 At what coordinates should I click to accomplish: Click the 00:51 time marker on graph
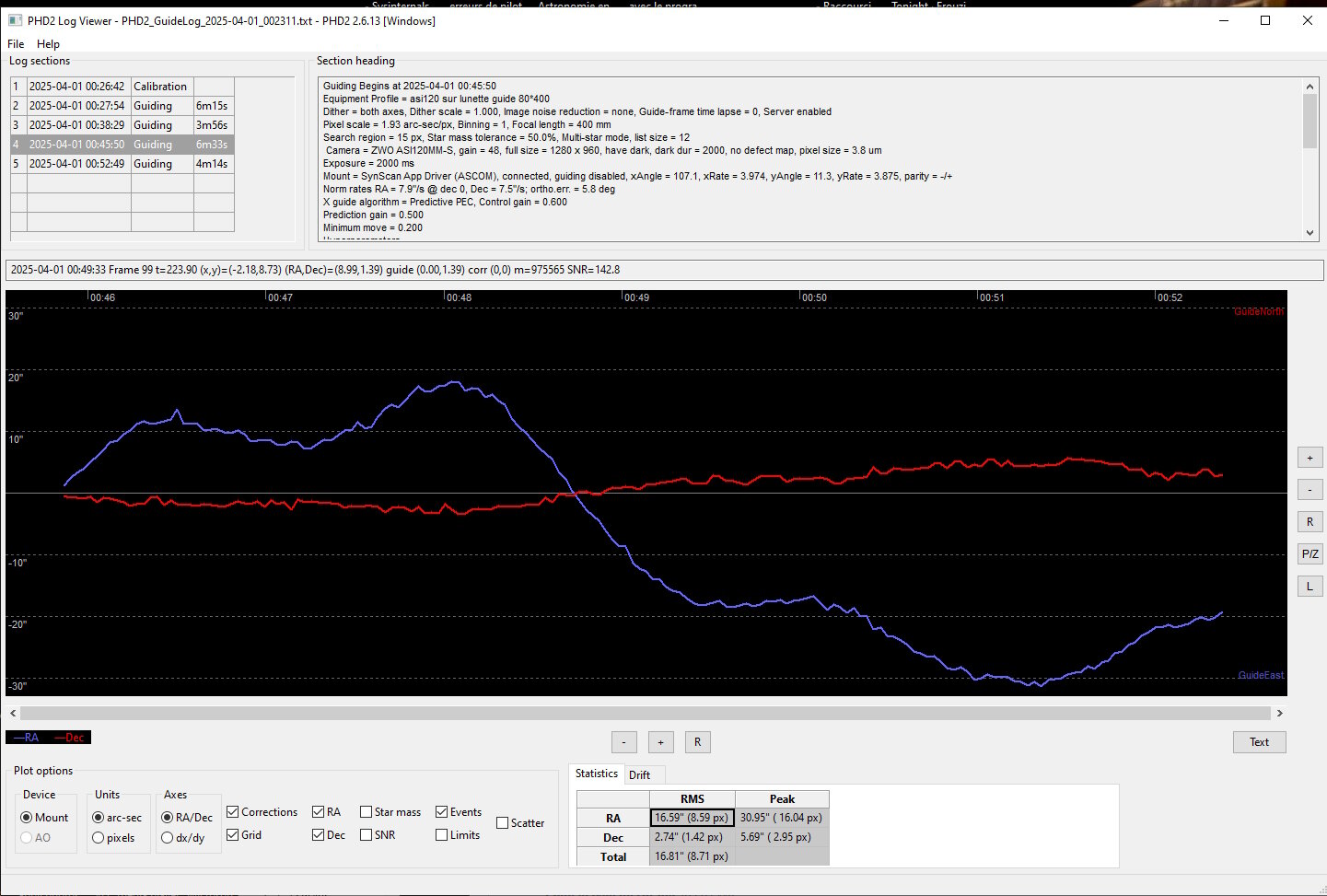coord(992,297)
